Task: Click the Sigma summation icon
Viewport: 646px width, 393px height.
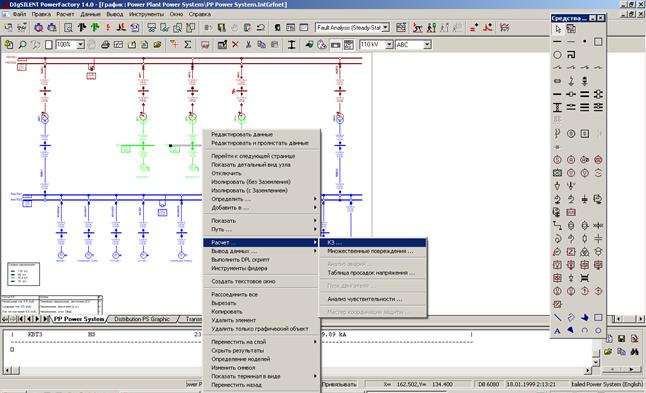Action: (188, 44)
